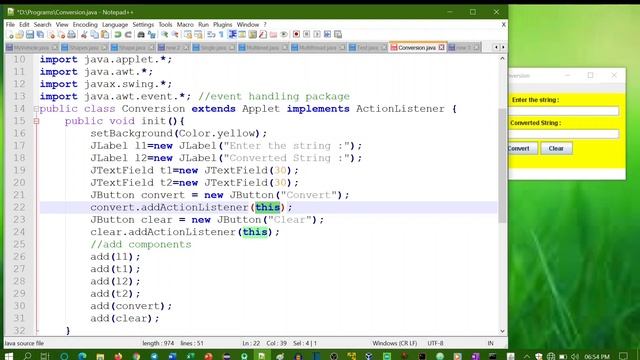This screenshot has width=640, height=360.
Task: Open the Plugins menu
Action: pos(222,24)
